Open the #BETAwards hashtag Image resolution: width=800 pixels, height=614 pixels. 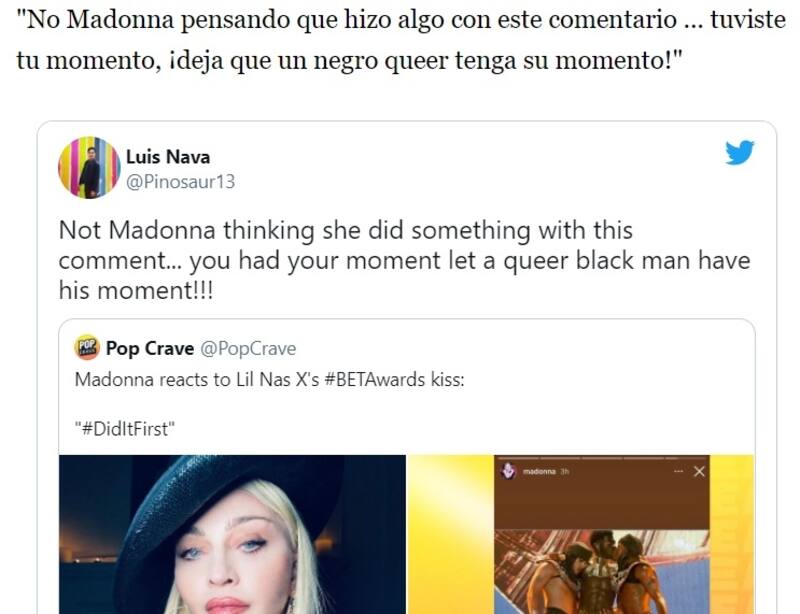pos(374,380)
